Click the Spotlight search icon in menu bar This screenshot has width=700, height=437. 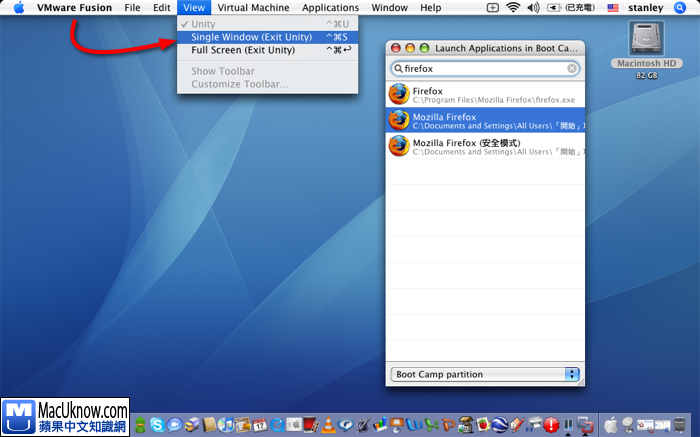pos(680,8)
